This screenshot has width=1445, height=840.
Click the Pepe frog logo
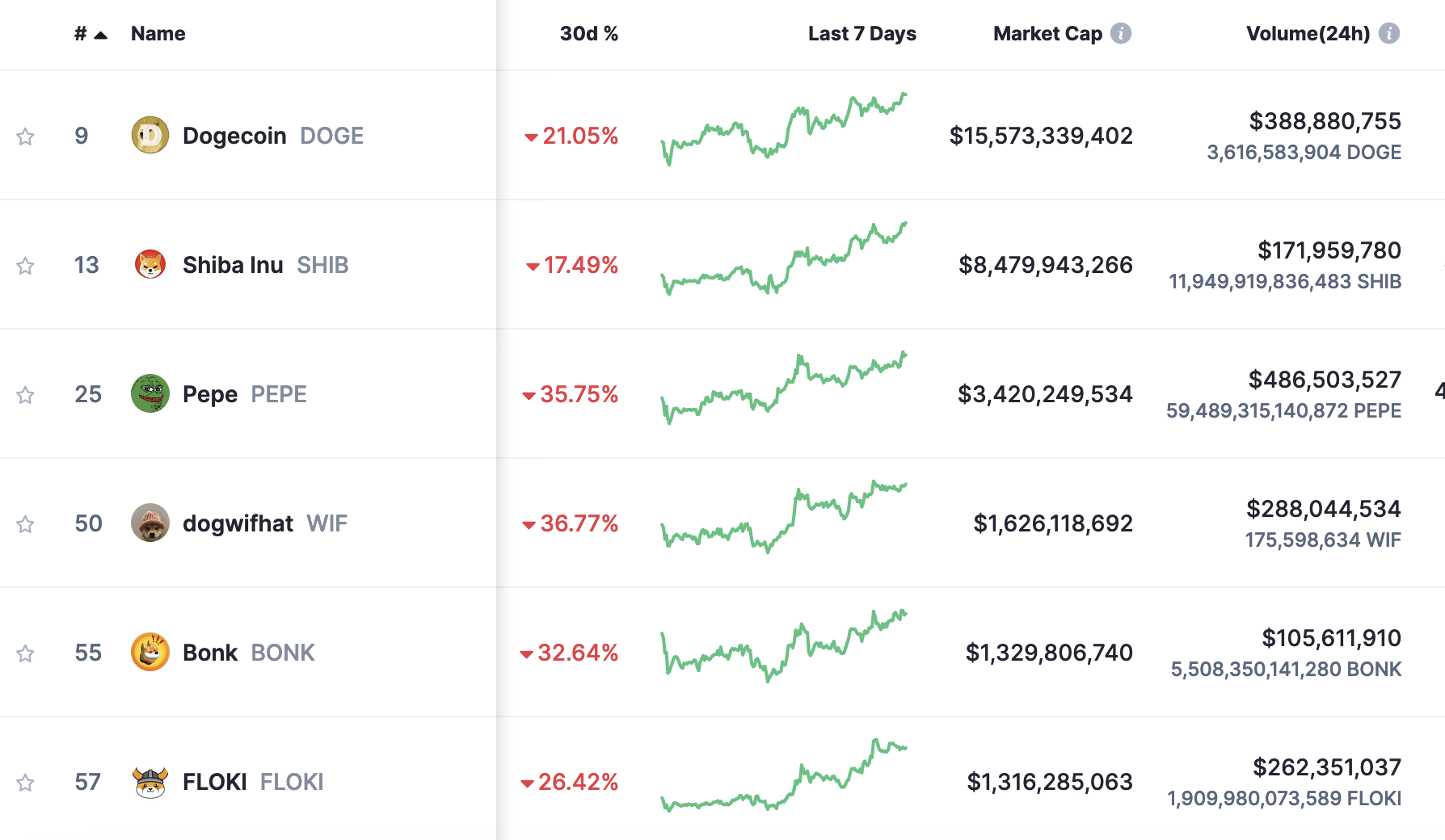(150, 393)
